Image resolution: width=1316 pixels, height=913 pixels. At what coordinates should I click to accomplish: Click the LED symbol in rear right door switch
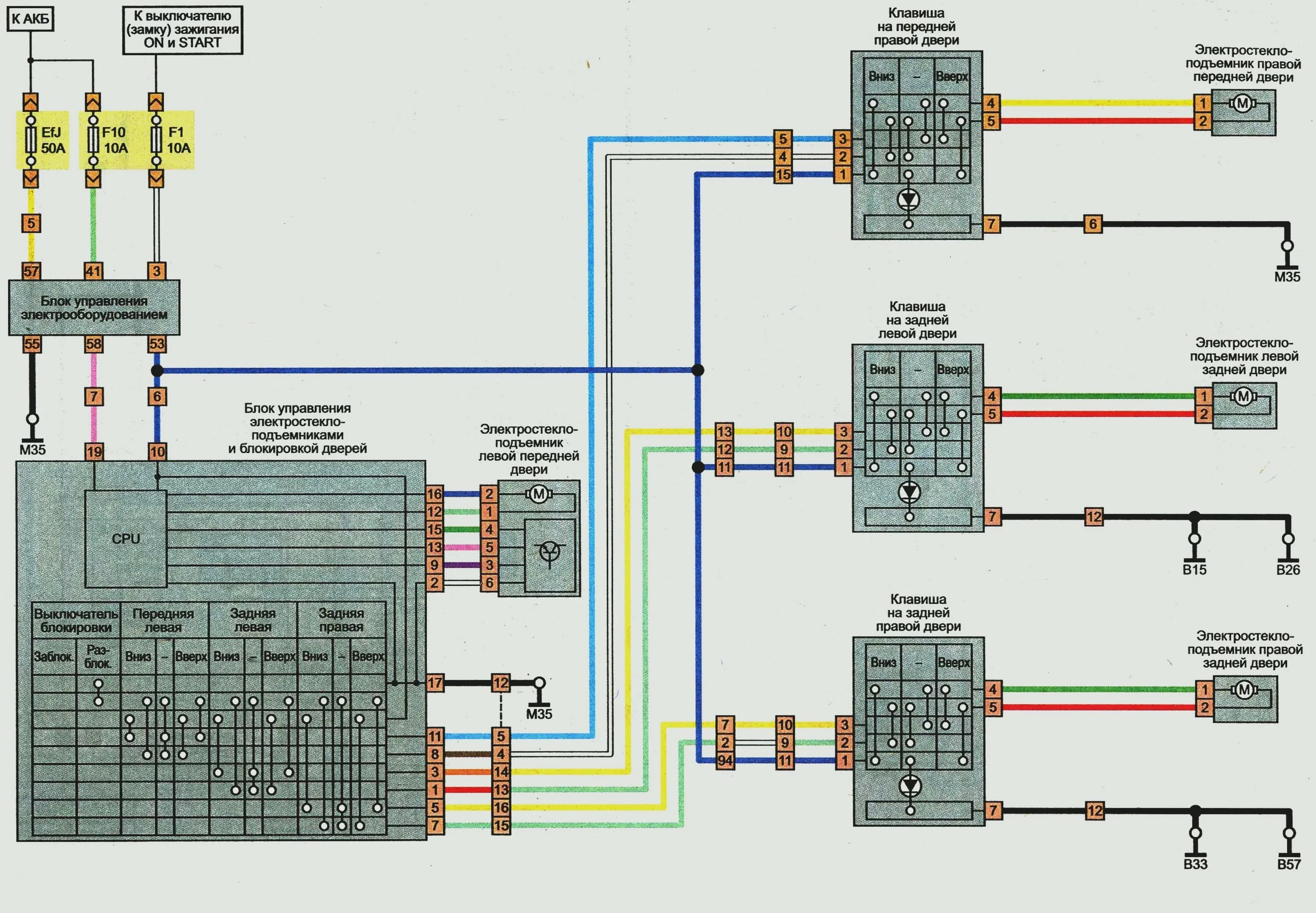[910, 786]
